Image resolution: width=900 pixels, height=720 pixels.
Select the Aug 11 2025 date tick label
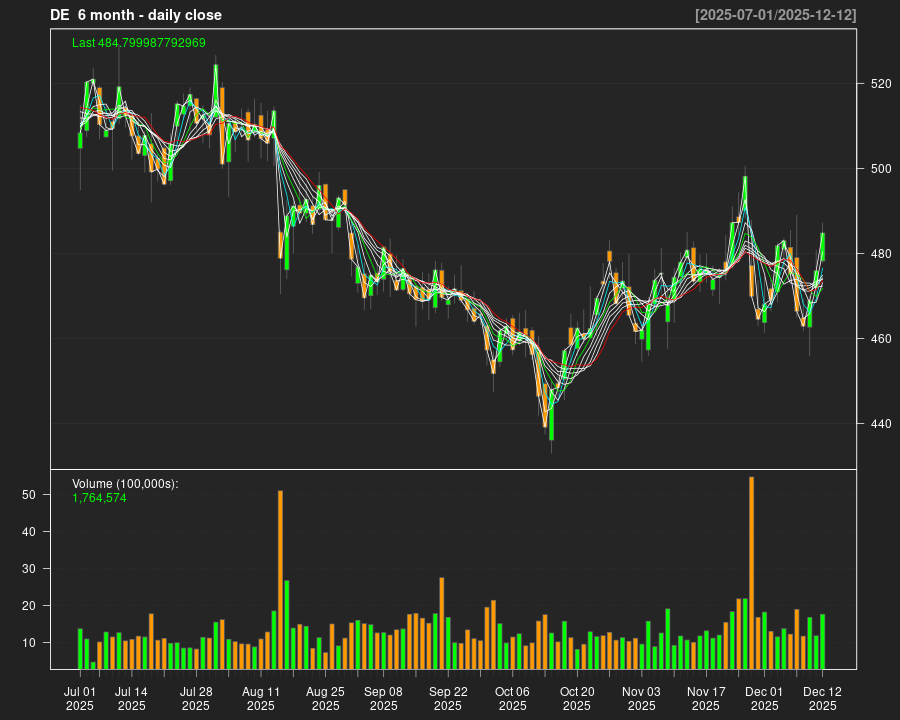pyautogui.click(x=260, y=698)
